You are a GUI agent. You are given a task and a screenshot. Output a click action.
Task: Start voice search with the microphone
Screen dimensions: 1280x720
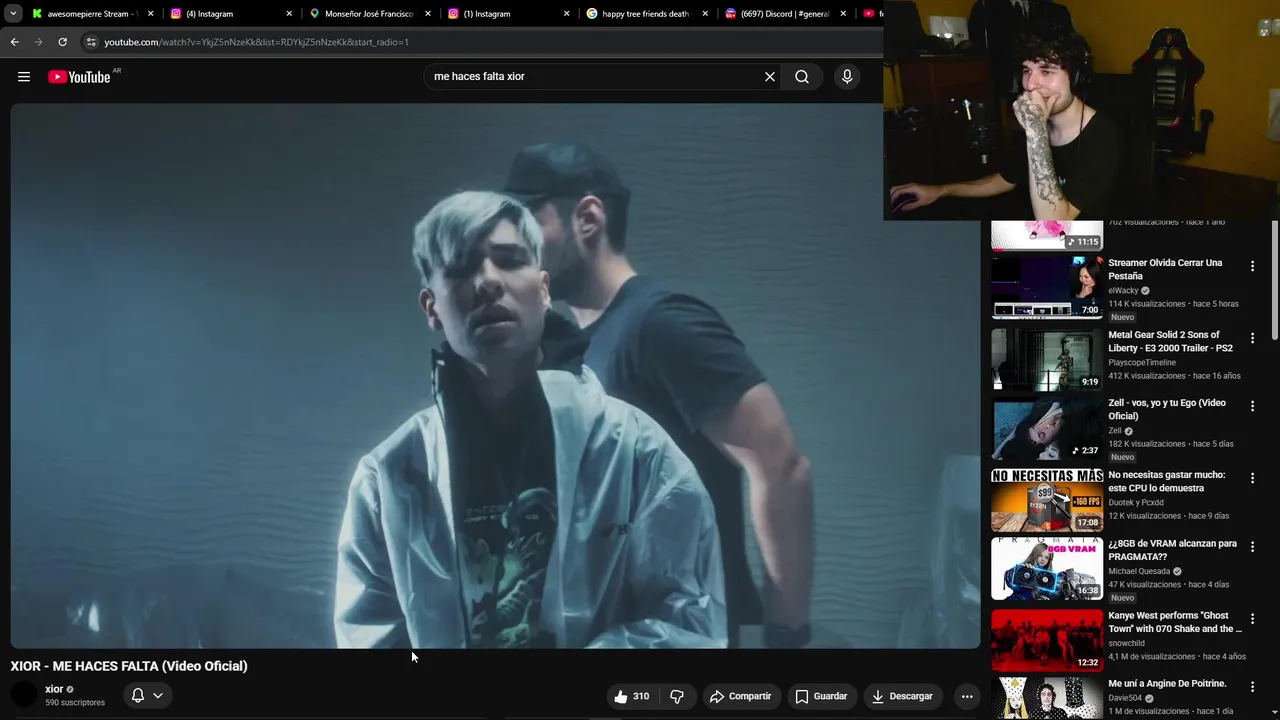pos(847,77)
